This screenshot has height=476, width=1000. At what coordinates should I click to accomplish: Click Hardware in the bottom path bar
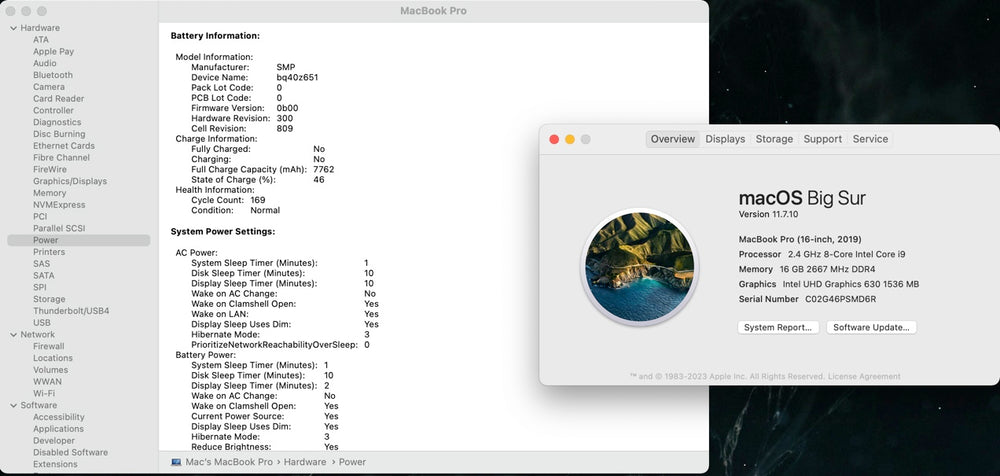point(305,462)
